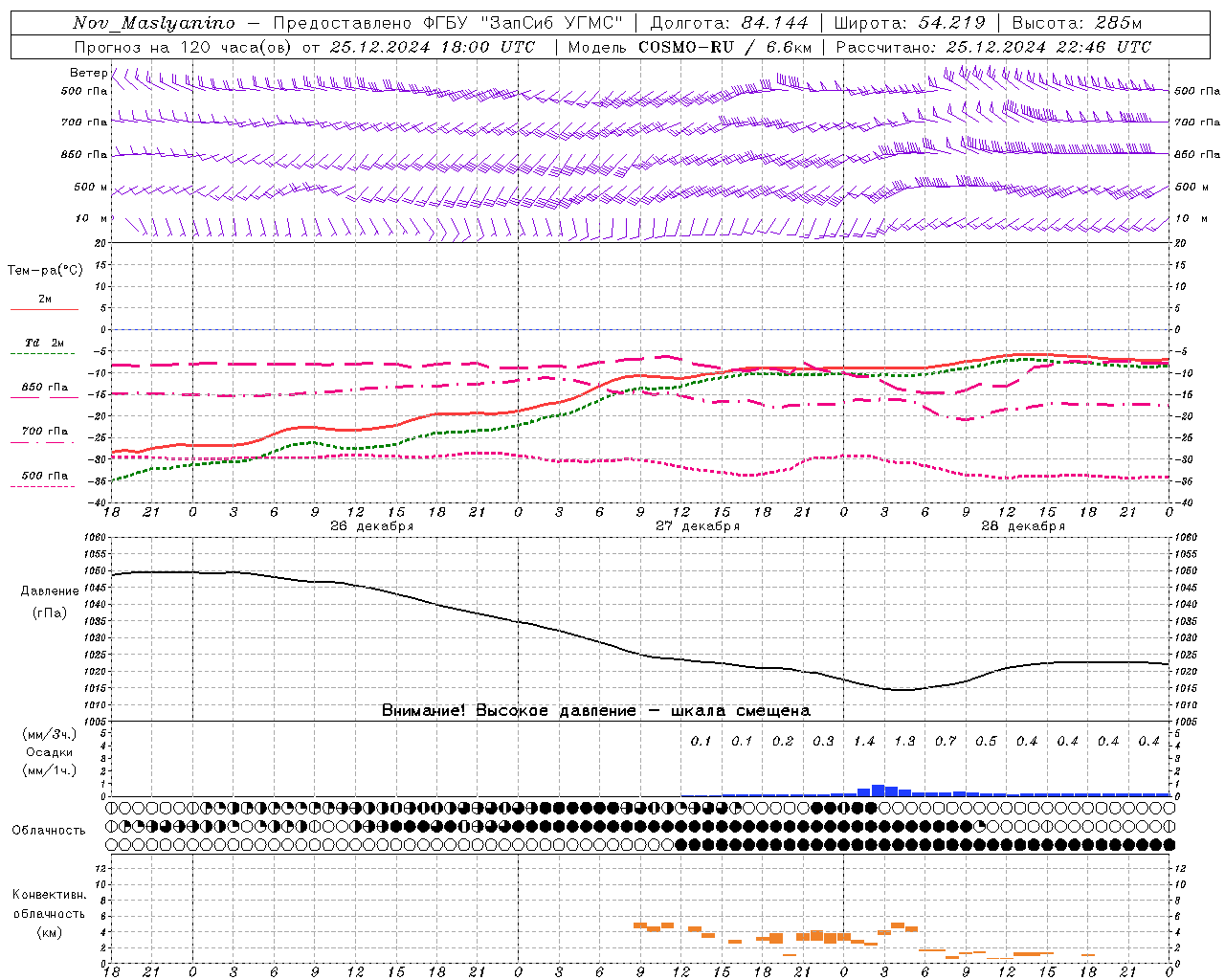This screenshot has height=980, width=1225.
Task: Select the Облачность cloud cover label
Action: pyautogui.click(x=49, y=831)
